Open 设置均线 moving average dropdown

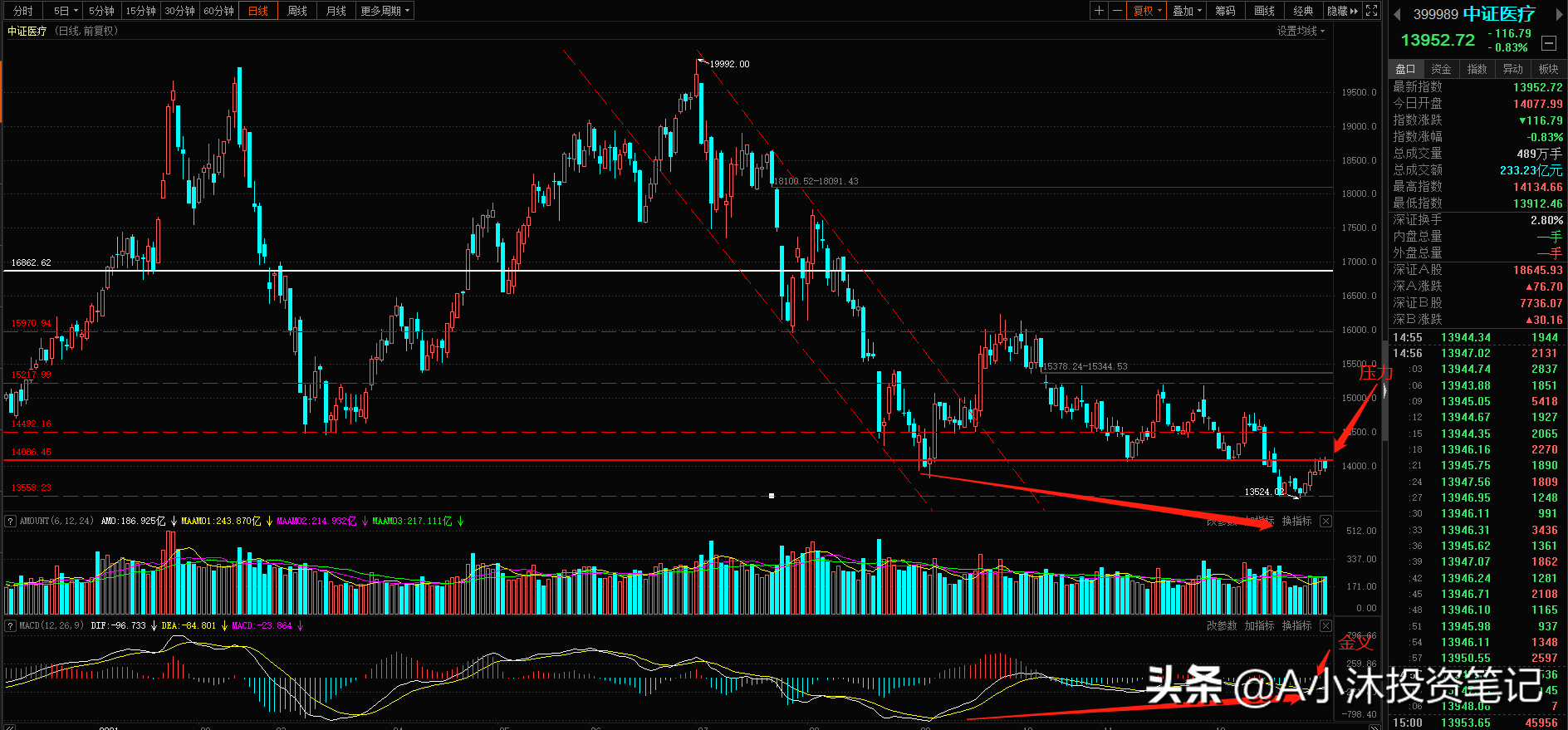[x=1301, y=31]
